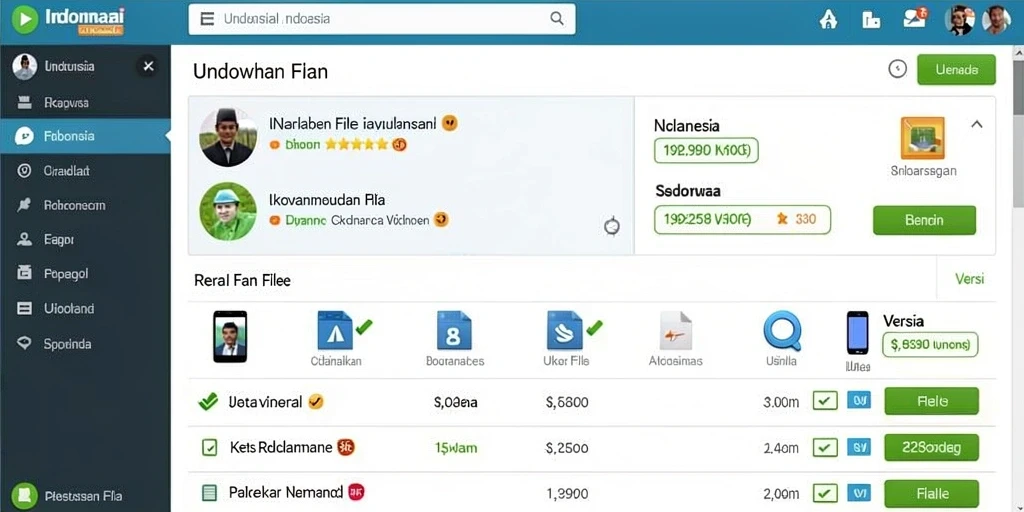
Task: Select Eagpi in sidebar
Action: [x=85, y=240]
